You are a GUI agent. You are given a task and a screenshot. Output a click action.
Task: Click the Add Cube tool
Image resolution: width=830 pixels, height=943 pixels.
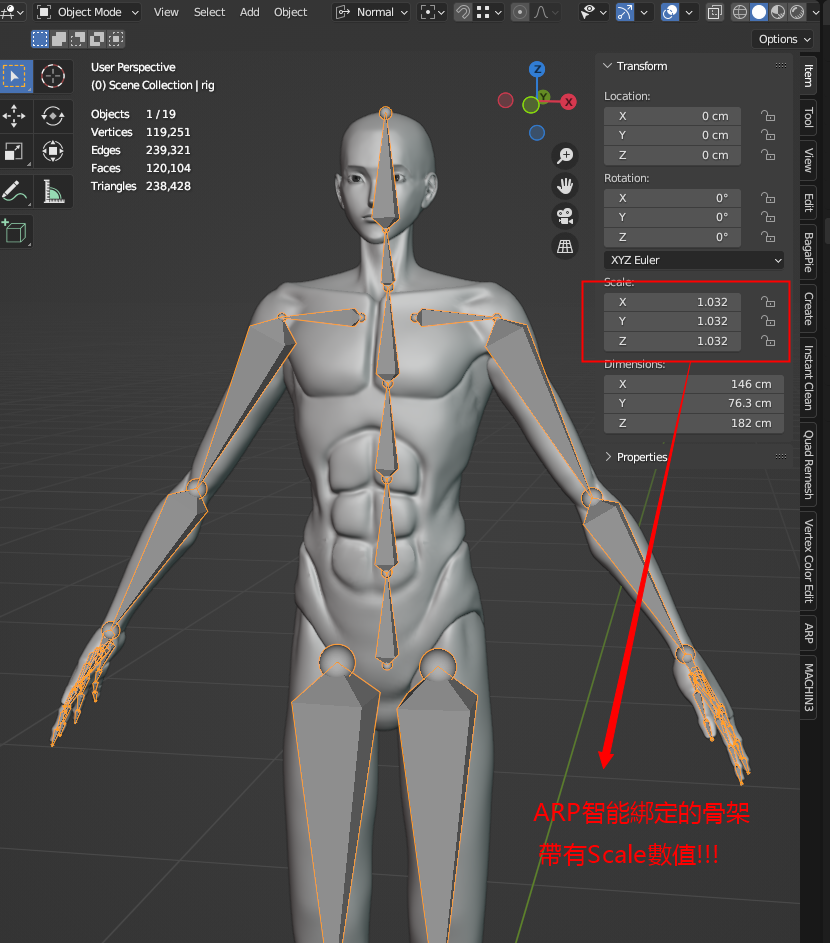click(x=15, y=231)
